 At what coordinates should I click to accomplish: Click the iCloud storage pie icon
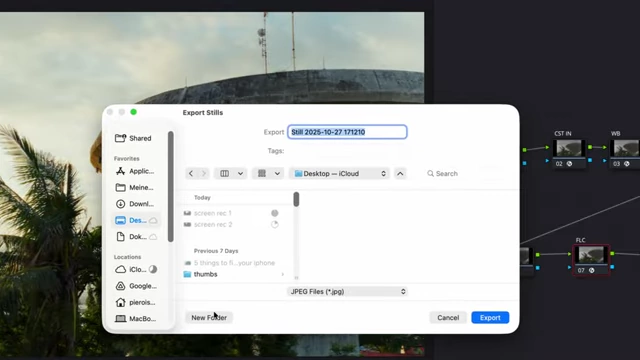(x=153, y=269)
